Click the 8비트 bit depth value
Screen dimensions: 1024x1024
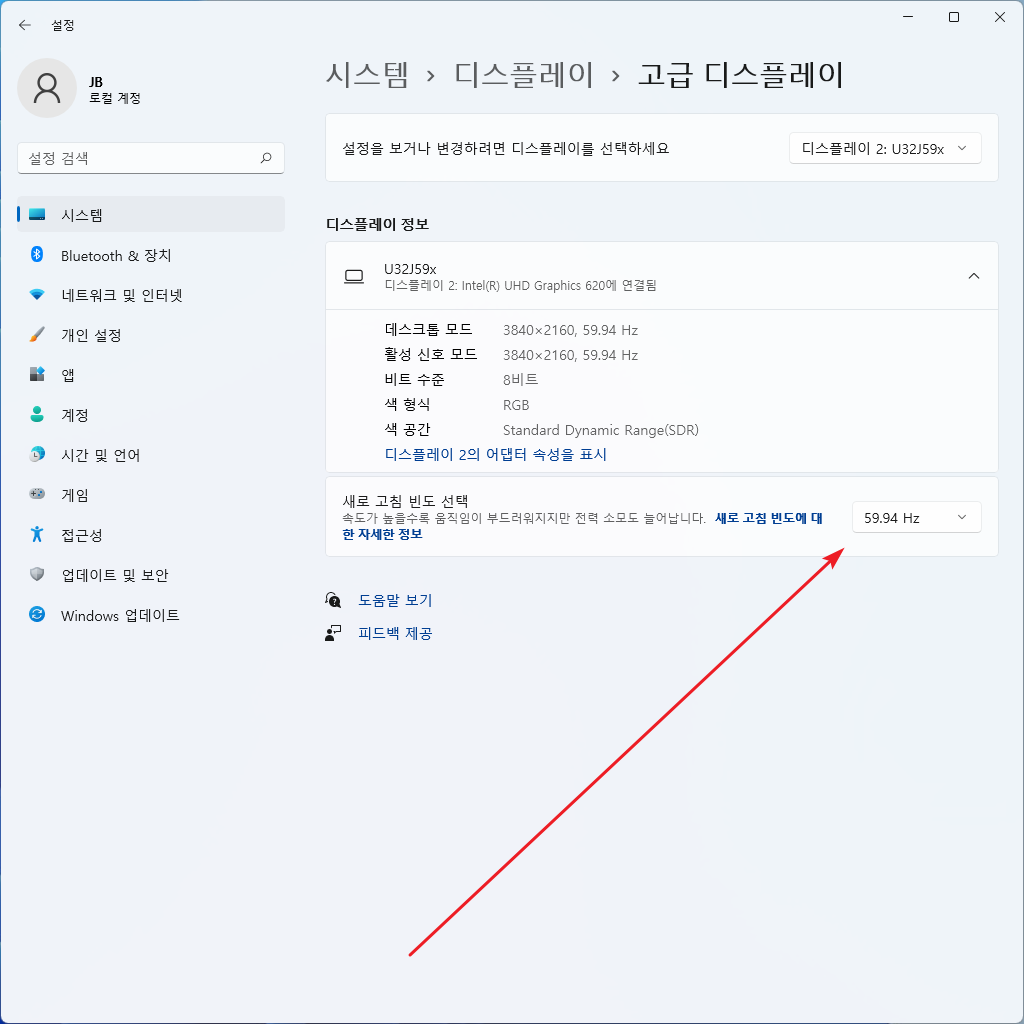tap(520, 379)
